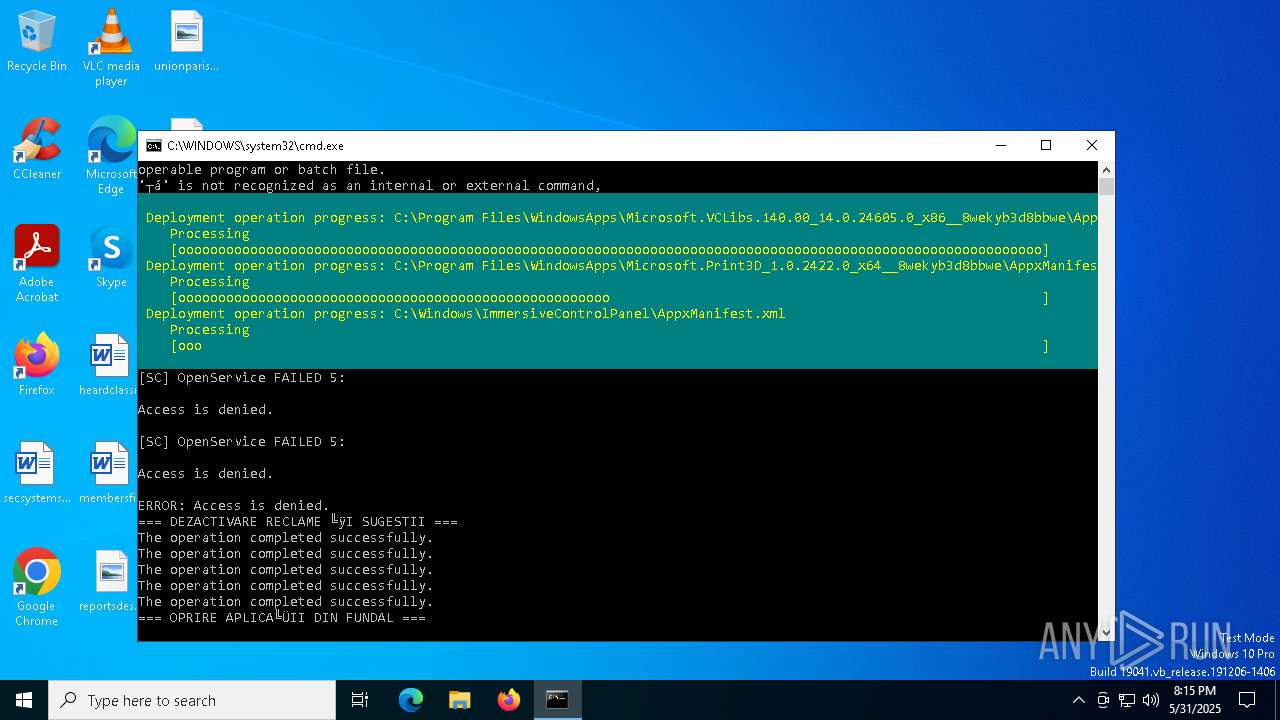Open Firefox from the taskbar
The height and width of the screenshot is (720, 1280).
(x=509, y=700)
